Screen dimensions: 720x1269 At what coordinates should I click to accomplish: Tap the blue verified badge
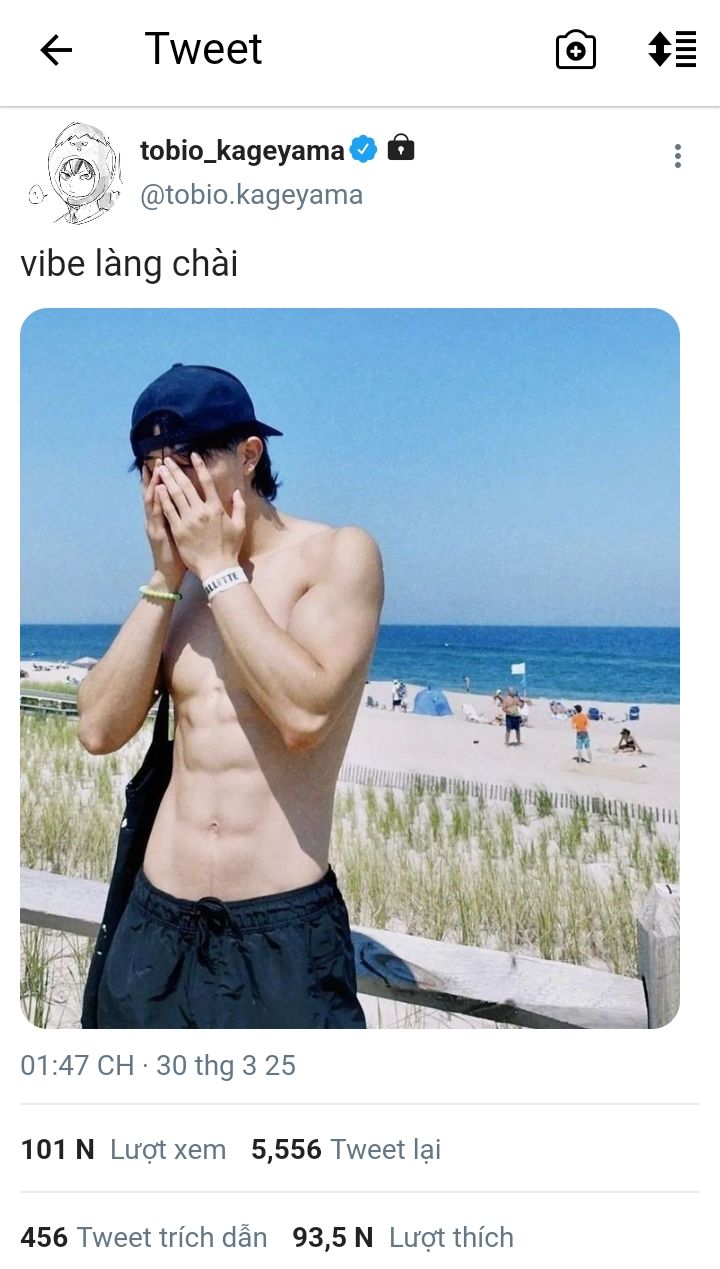[363, 150]
